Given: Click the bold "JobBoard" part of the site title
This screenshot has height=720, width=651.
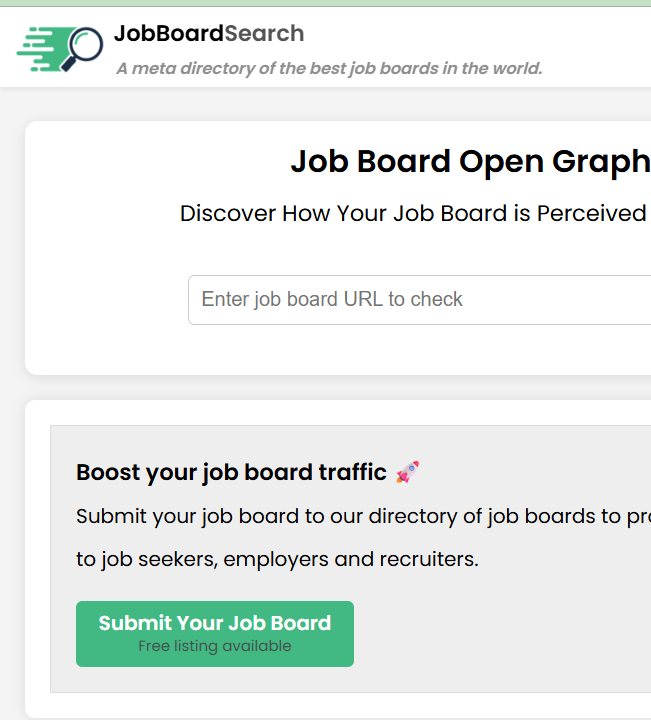Looking at the screenshot, I should [x=169, y=34].
